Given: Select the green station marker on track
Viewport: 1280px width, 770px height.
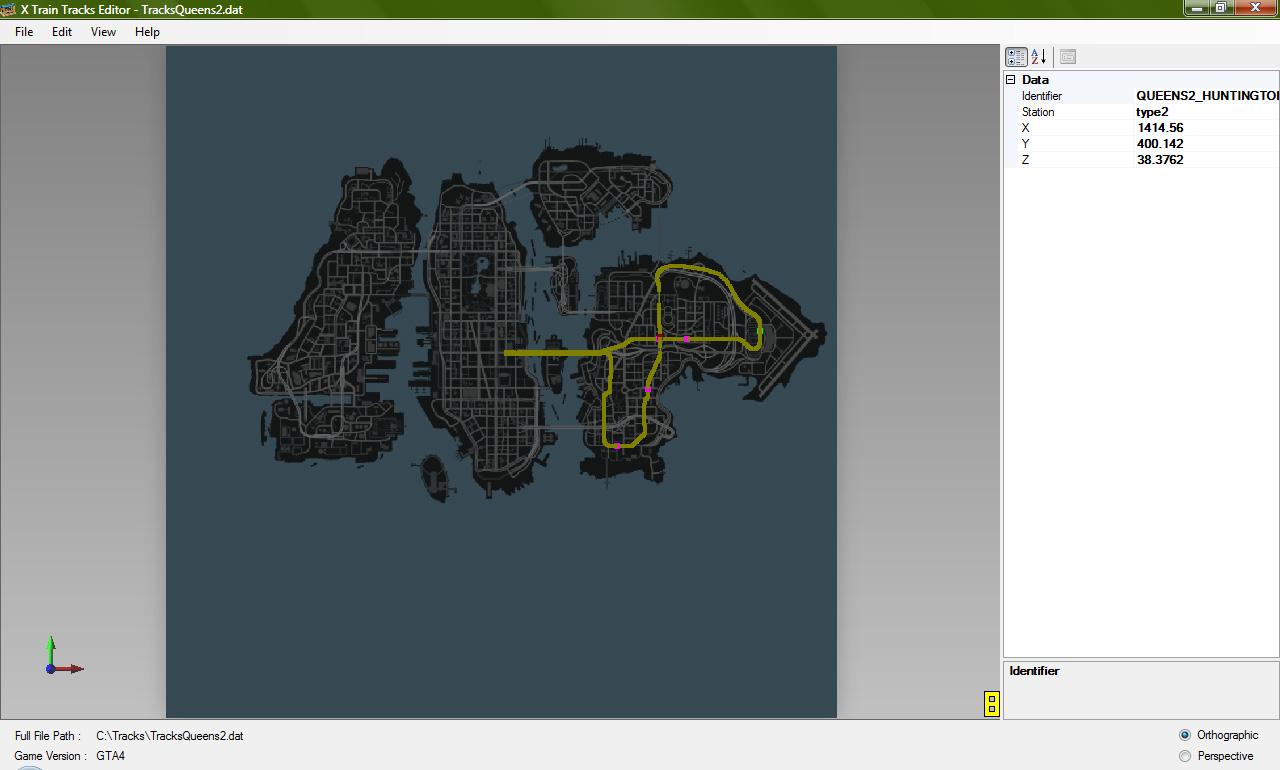Looking at the screenshot, I should (x=761, y=330).
